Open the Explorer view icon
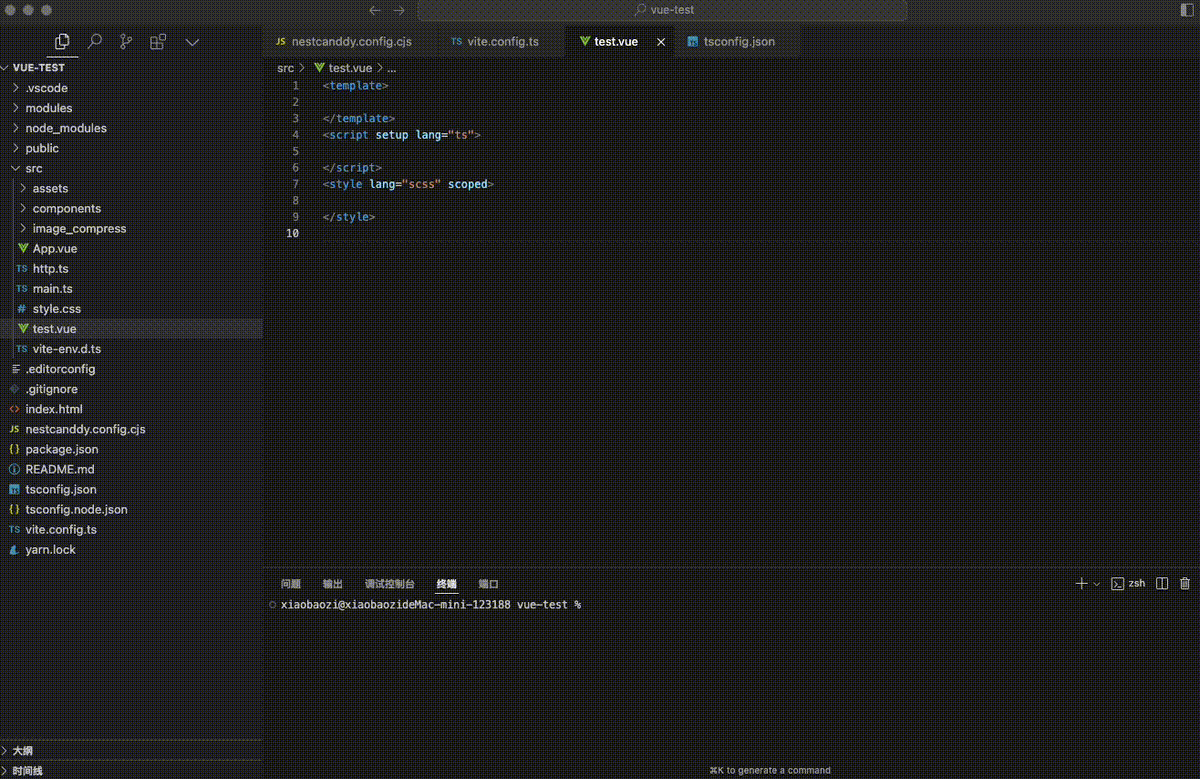The height and width of the screenshot is (779, 1200). (x=62, y=42)
